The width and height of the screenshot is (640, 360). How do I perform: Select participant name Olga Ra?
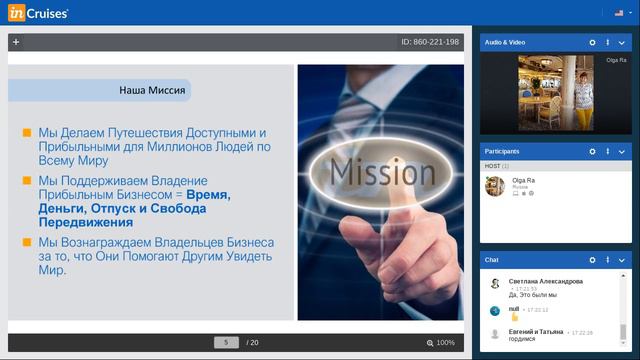pos(523,180)
